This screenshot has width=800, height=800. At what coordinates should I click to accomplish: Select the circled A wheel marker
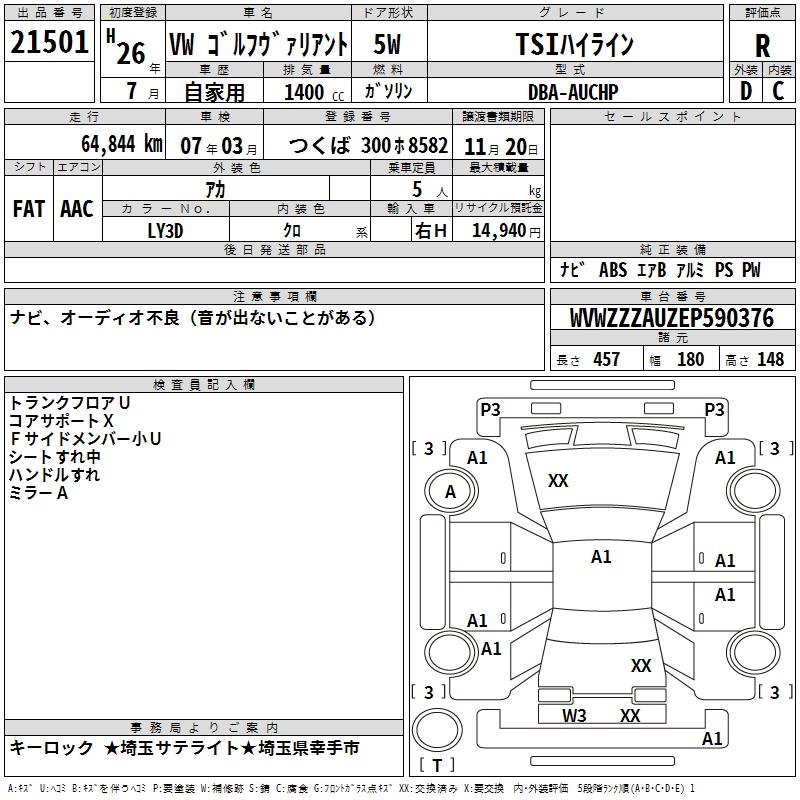point(450,492)
